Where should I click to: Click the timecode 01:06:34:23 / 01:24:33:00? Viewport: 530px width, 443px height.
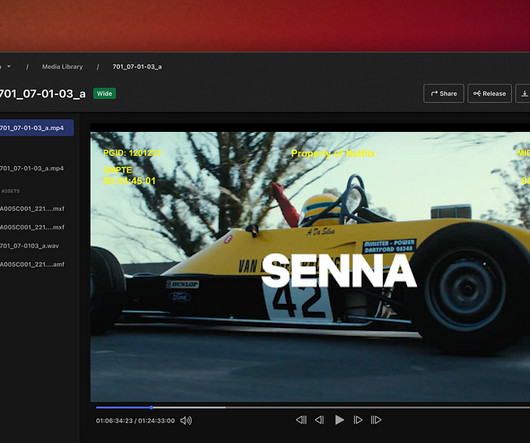pyautogui.click(x=135, y=421)
